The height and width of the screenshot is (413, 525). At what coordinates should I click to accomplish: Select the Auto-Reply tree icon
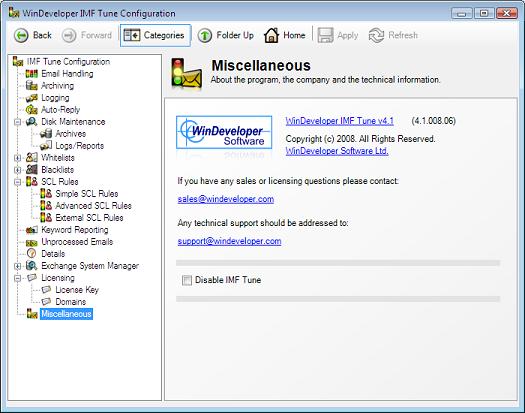[32, 110]
